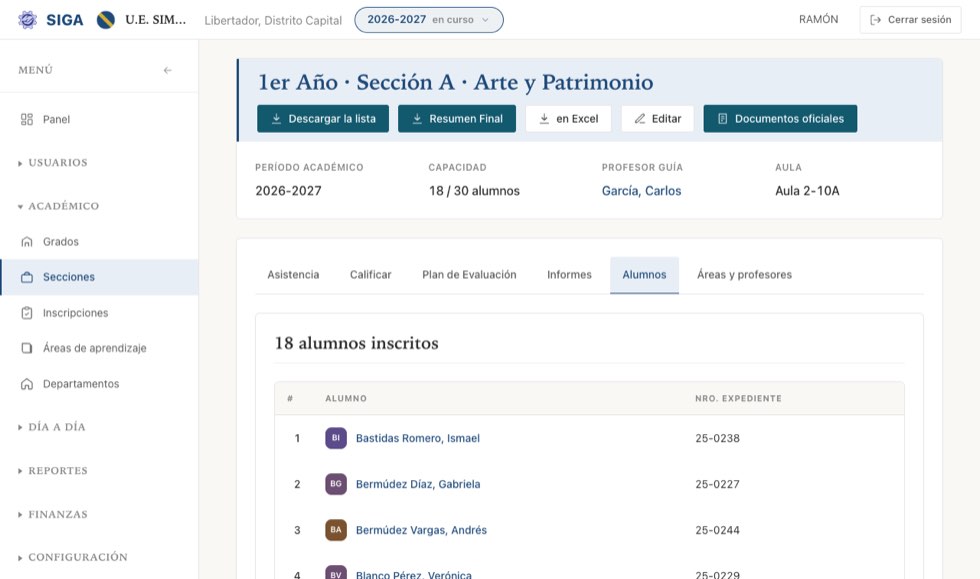The image size is (980, 579).
Task: Expand the FINANZAS menu group
Action: 53,515
